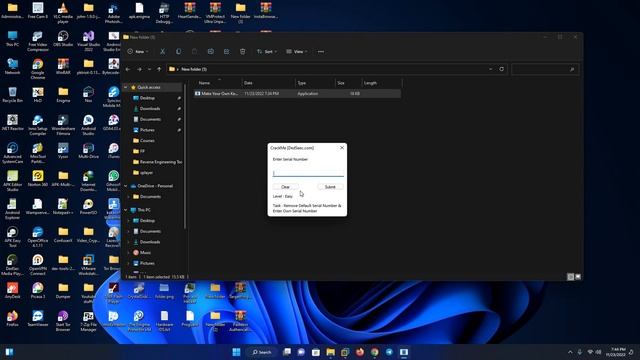Viewport: 640px width, 360px height.
Task: Go up one folder level
Action: [x=159, y=69]
